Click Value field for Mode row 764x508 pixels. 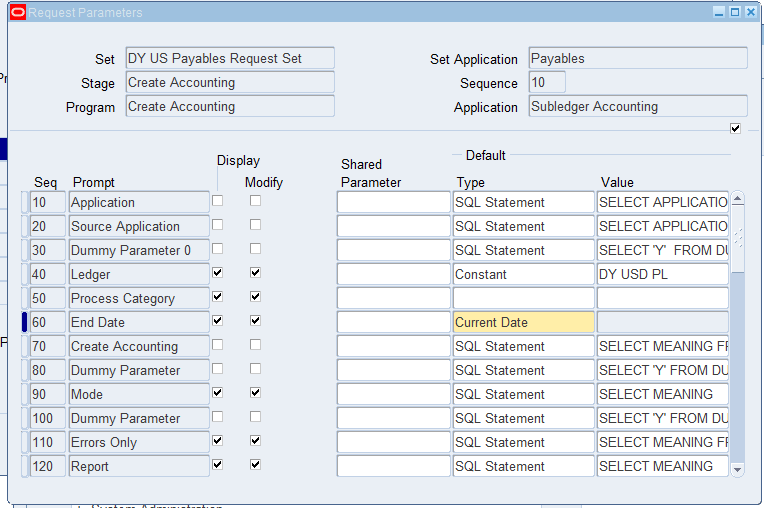pyautogui.click(x=663, y=394)
